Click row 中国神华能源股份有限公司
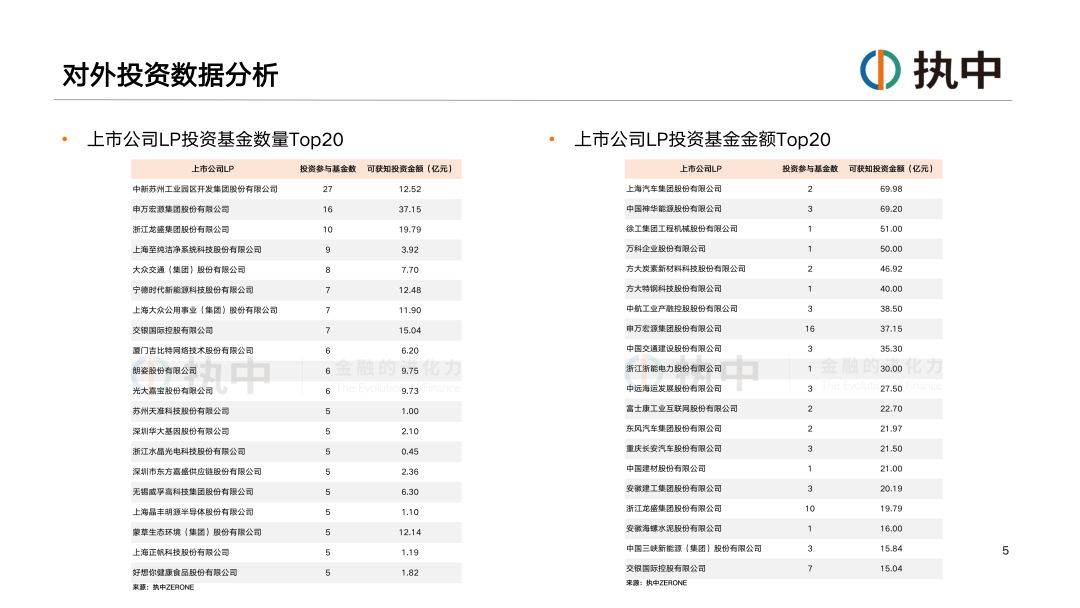1080x608 pixels. point(783,209)
